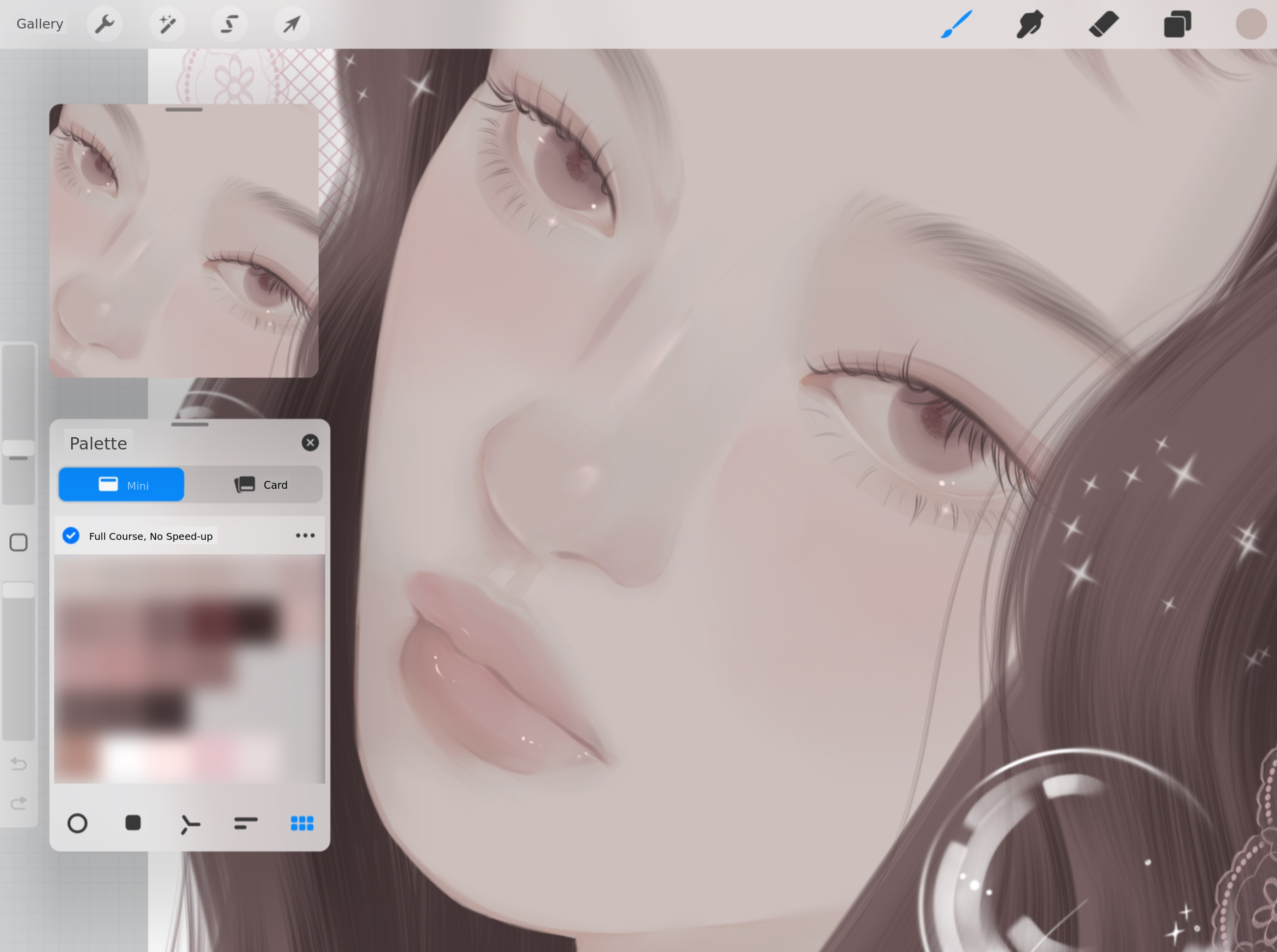The height and width of the screenshot is (952, 1277).
Task: Open the Layers panel
Action: click(x=1177, y=24)
